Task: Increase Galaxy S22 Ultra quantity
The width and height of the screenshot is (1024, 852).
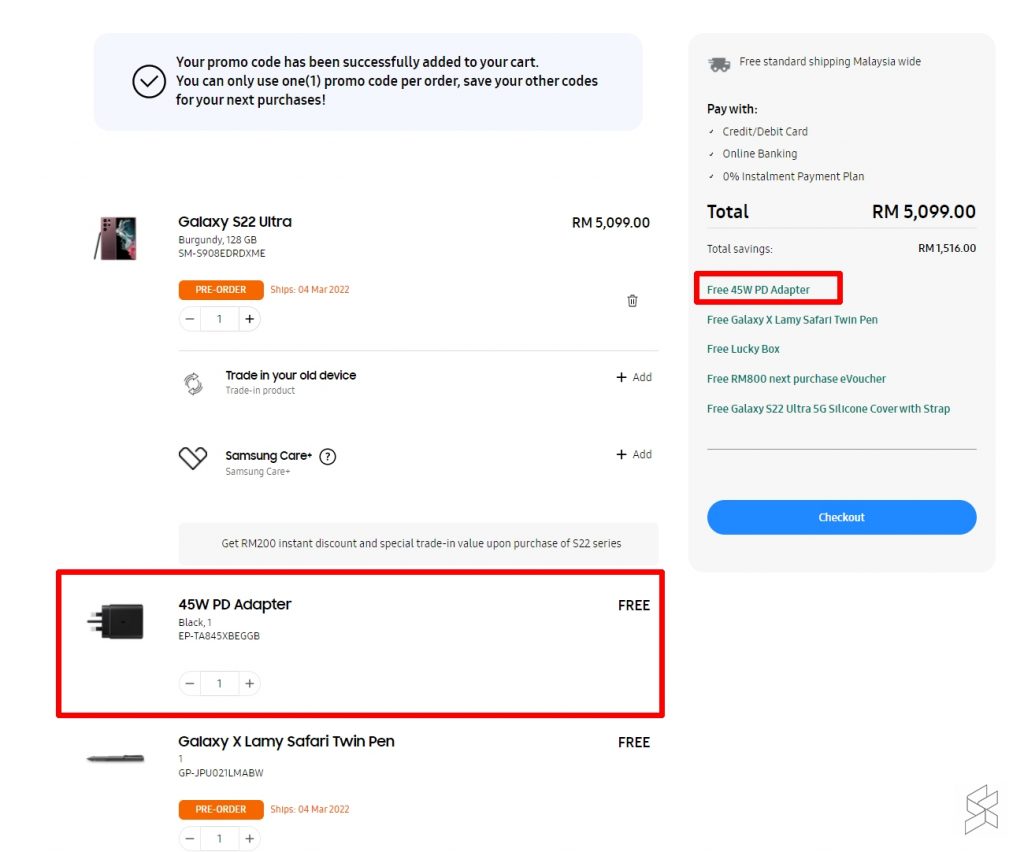Action: [x=249, y=319]
